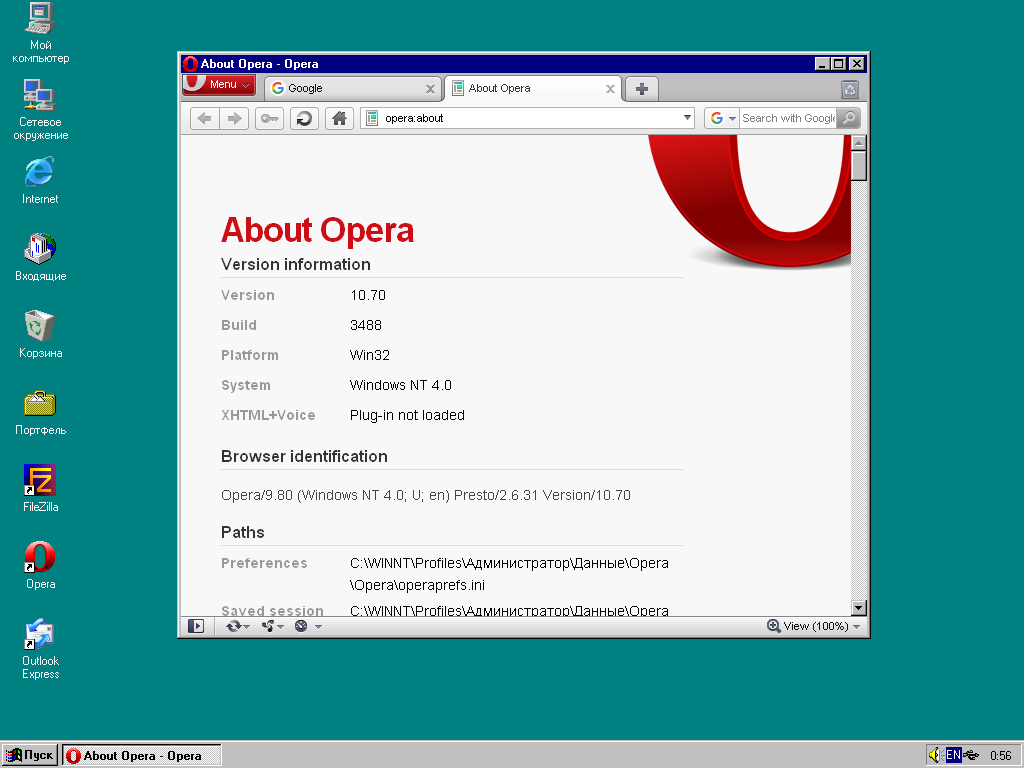This screenshot has width=1024, height=768.
Task: Open the Internet Explorer desktop icon
Action: (40, 180)
